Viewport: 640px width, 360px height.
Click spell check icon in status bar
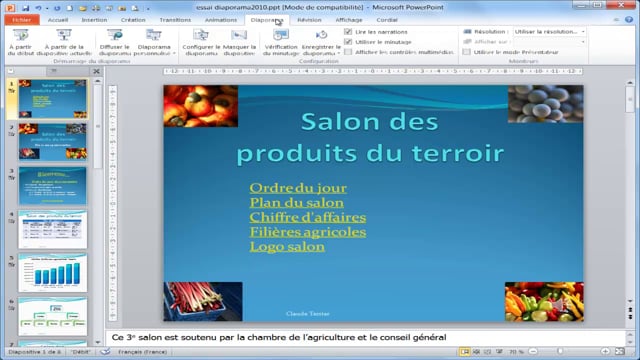[105, 351]
